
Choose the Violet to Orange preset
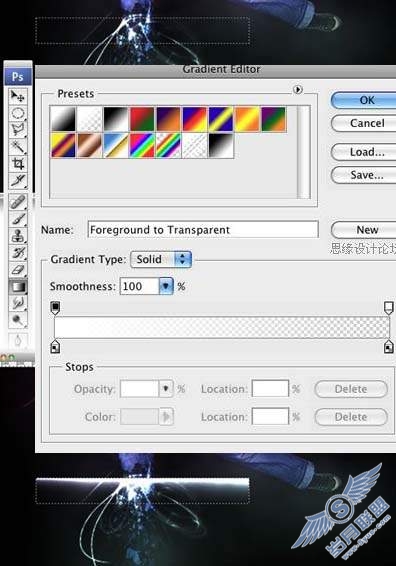(169, 119)
